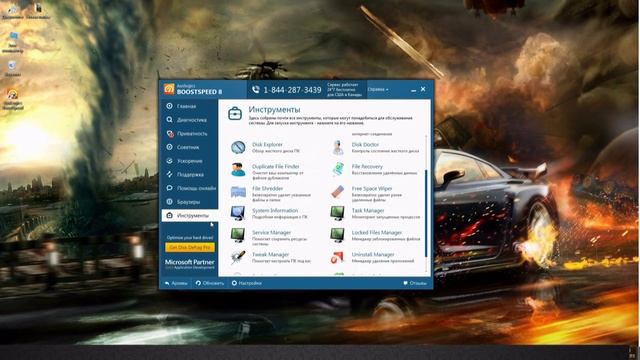Image resolution: width=640 pixels, height=360 pixels.
Task: Open Браузеры sidebar section
Action: point(190,202)
